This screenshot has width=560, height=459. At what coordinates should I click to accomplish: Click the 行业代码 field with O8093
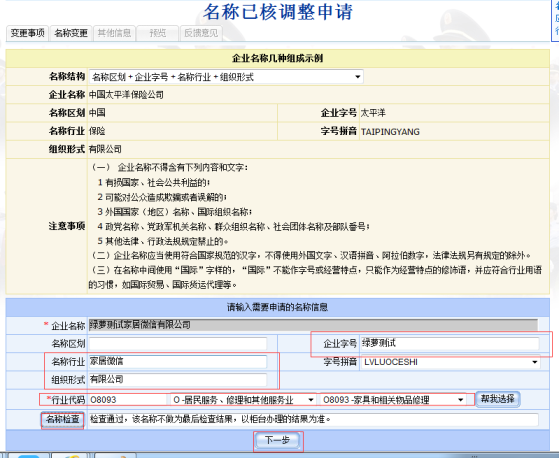[129, 400]
